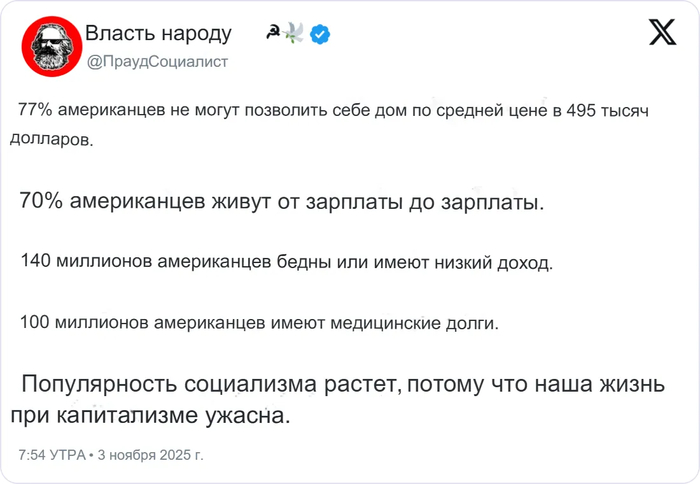Viewport: 700px width, 484px height.
Task: Open the X logo
Action: point(661,34)
